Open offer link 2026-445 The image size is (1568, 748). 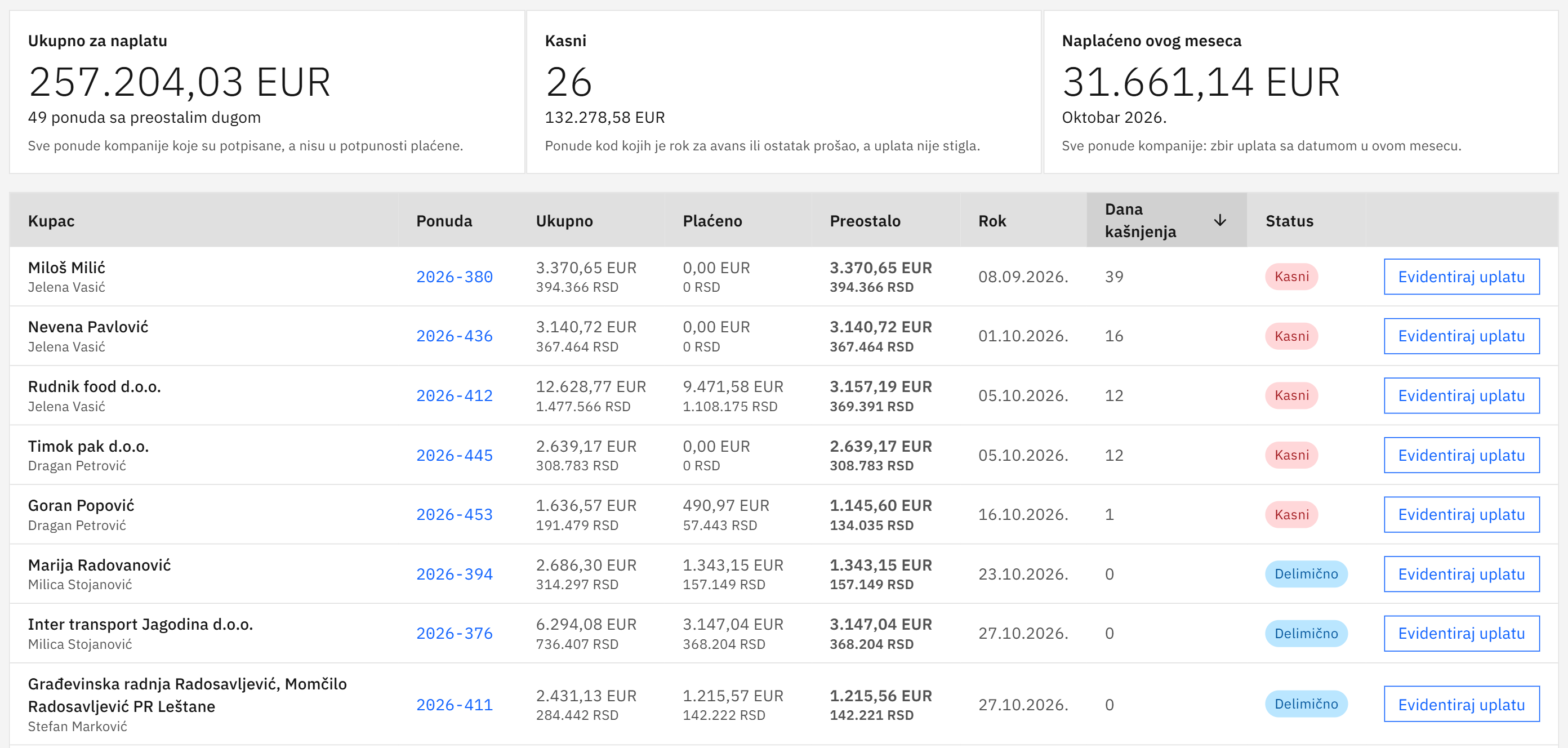(x=454, y=455)
